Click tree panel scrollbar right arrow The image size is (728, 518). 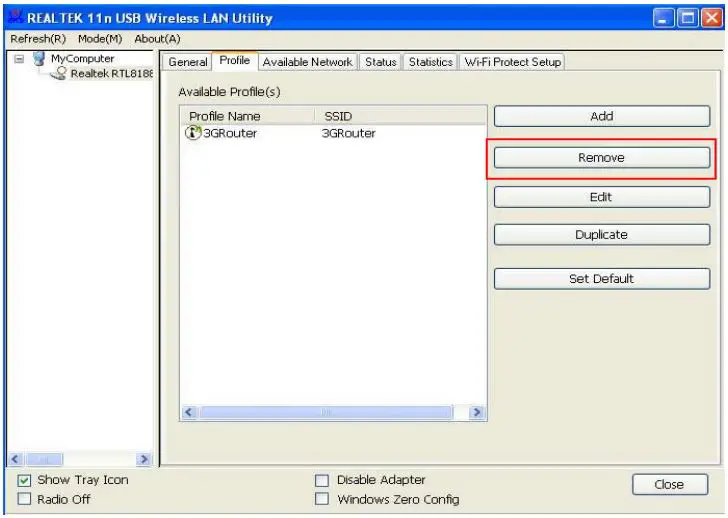(x=144, y=459)
